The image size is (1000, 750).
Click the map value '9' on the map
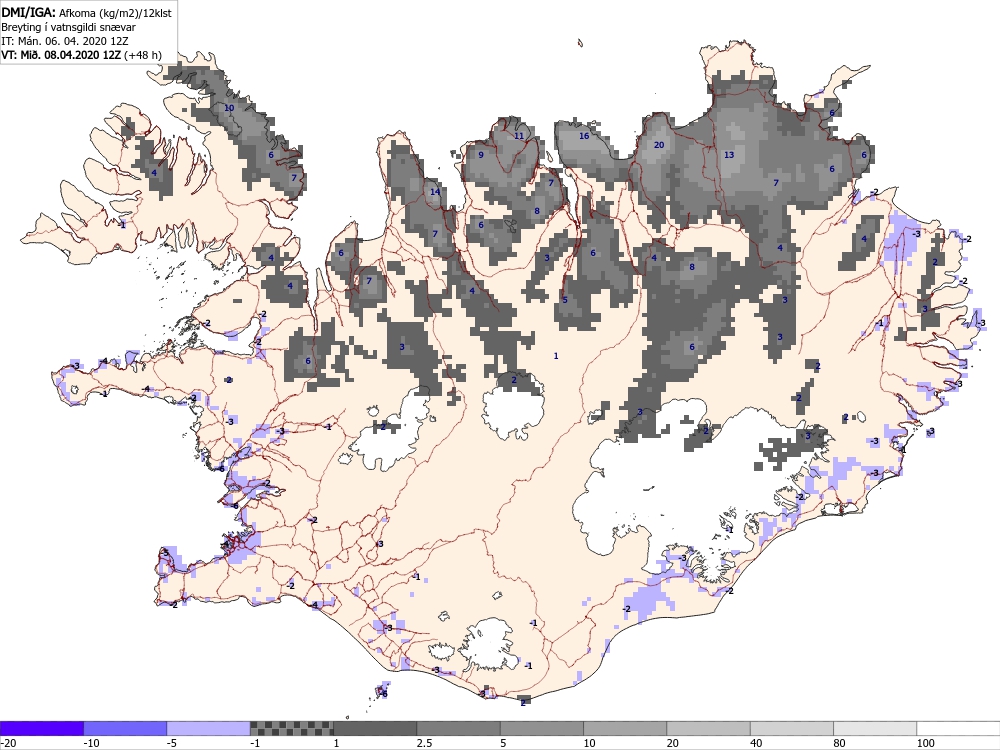[x=481, y=154]
